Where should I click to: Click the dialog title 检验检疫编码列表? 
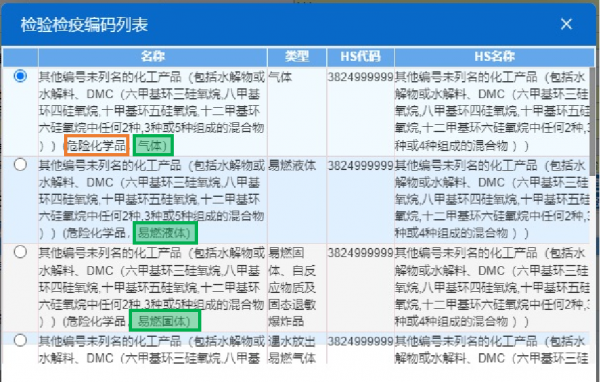click(84, 25)
